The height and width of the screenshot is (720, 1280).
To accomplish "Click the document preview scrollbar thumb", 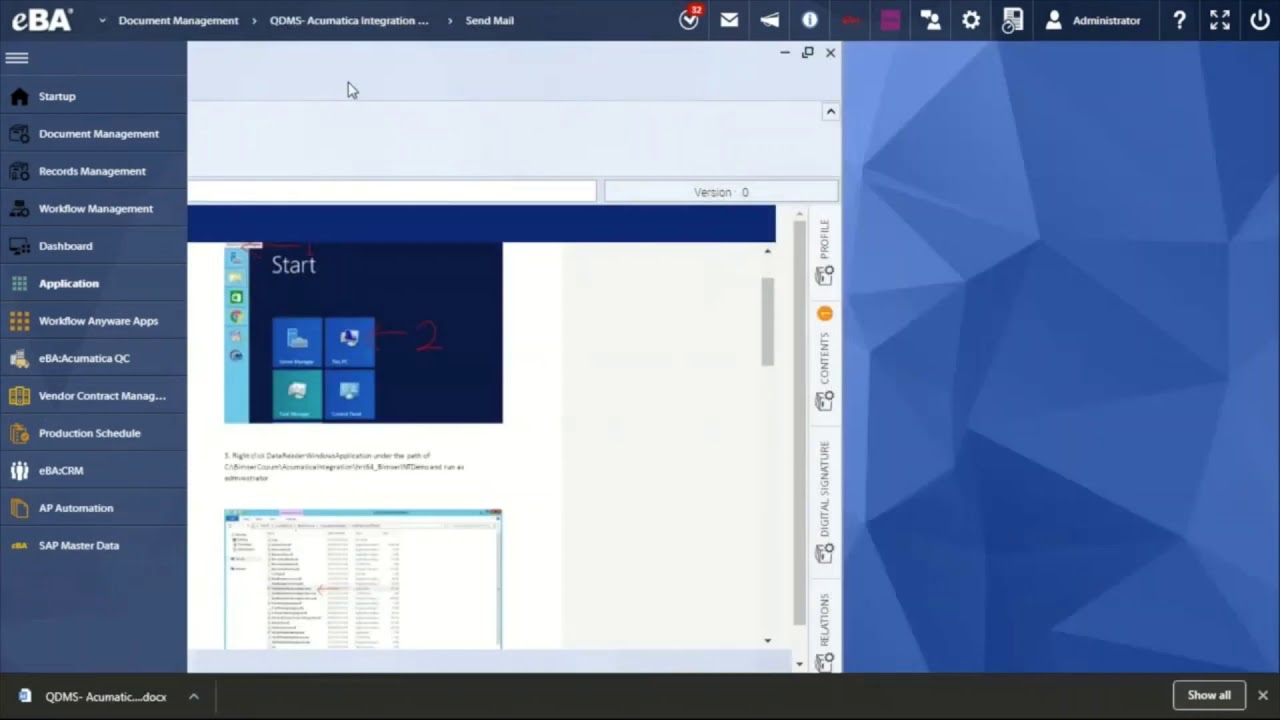I will (x=767, y=321).
